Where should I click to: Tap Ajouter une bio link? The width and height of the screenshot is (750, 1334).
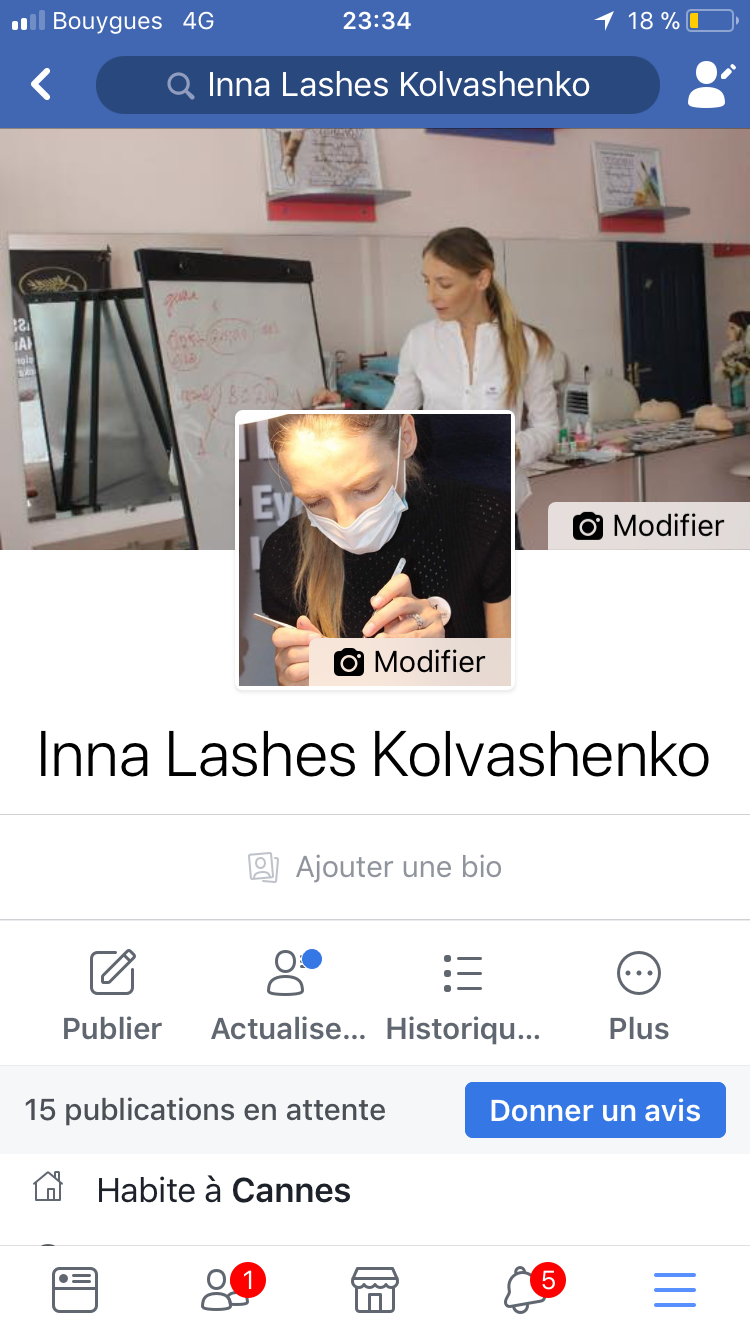[x=375, y=867]
